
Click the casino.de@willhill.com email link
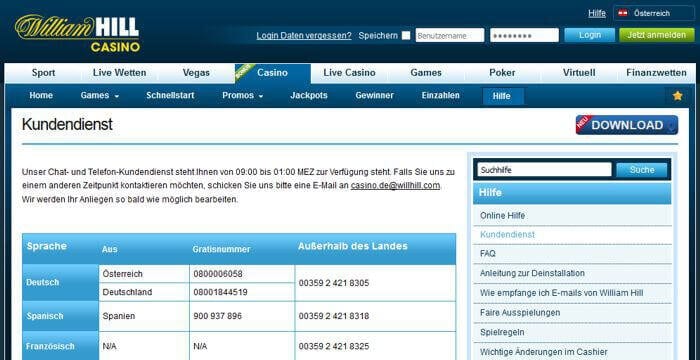coord(396,185)
